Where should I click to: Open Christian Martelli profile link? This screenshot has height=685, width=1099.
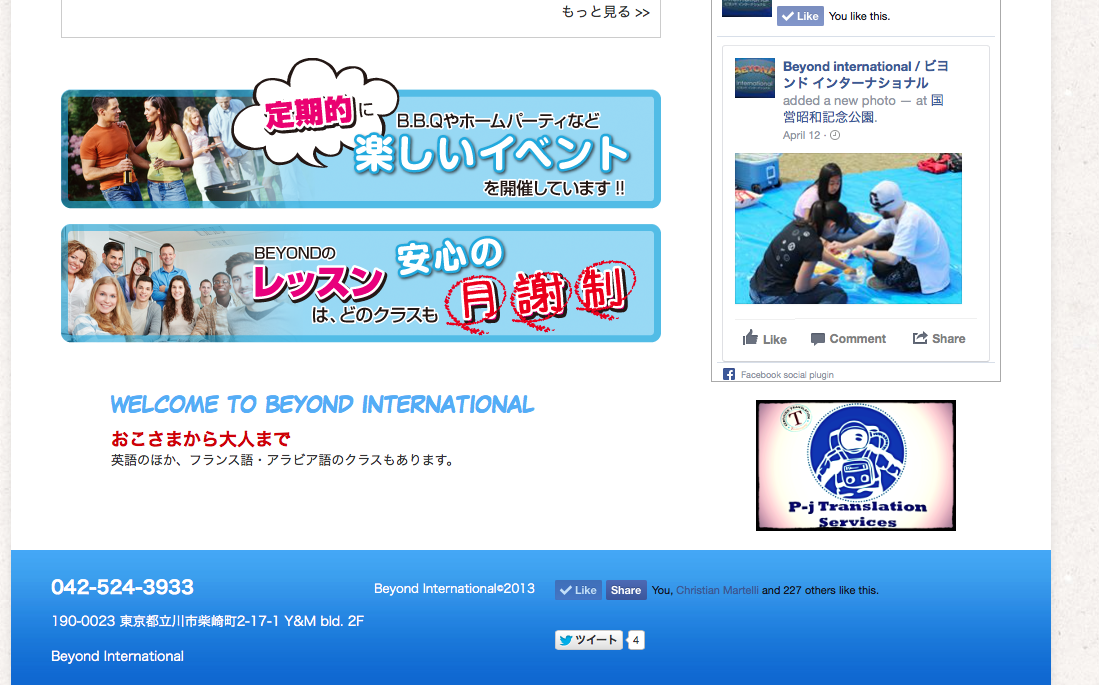[x=717, y=590]
